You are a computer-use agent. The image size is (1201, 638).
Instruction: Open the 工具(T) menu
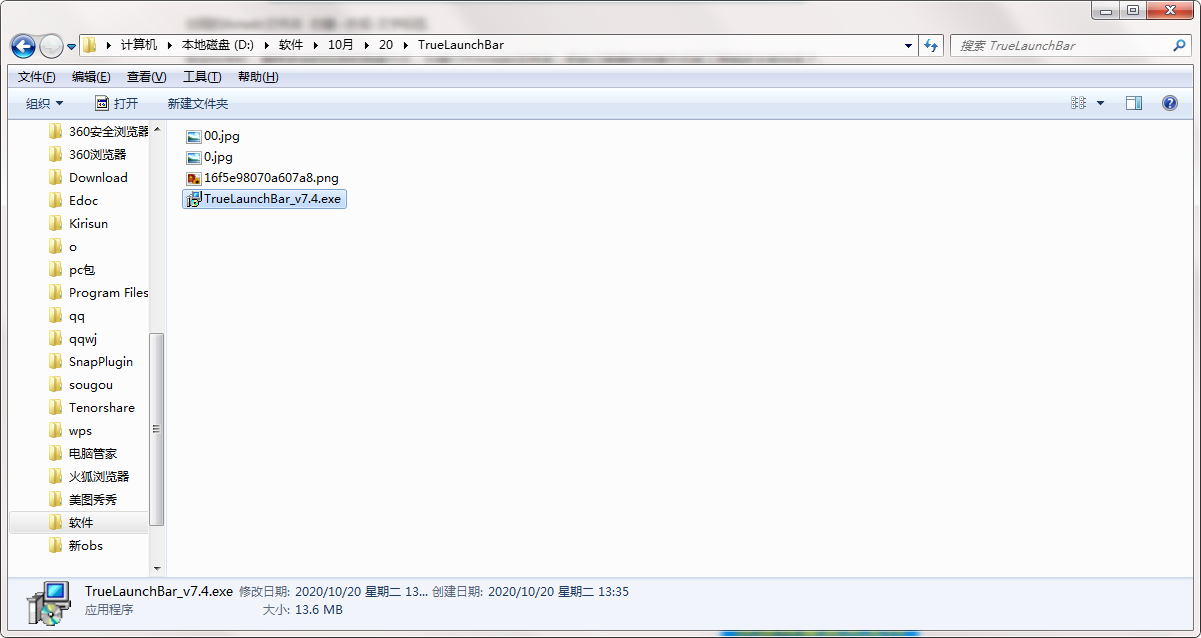coord(202,77)
